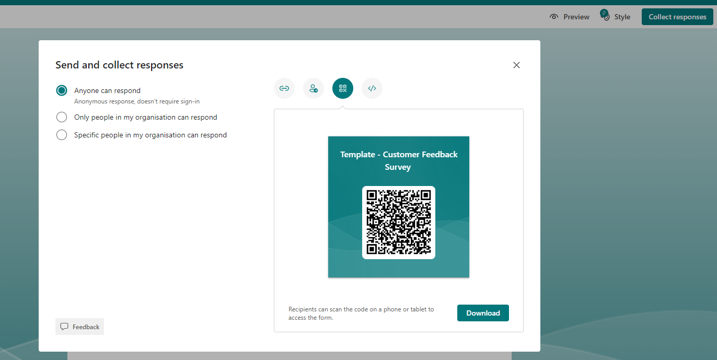This screenshot has height=360, width=717.
Task: Close the Send and collect responses dialog
Action: [516, 65]
